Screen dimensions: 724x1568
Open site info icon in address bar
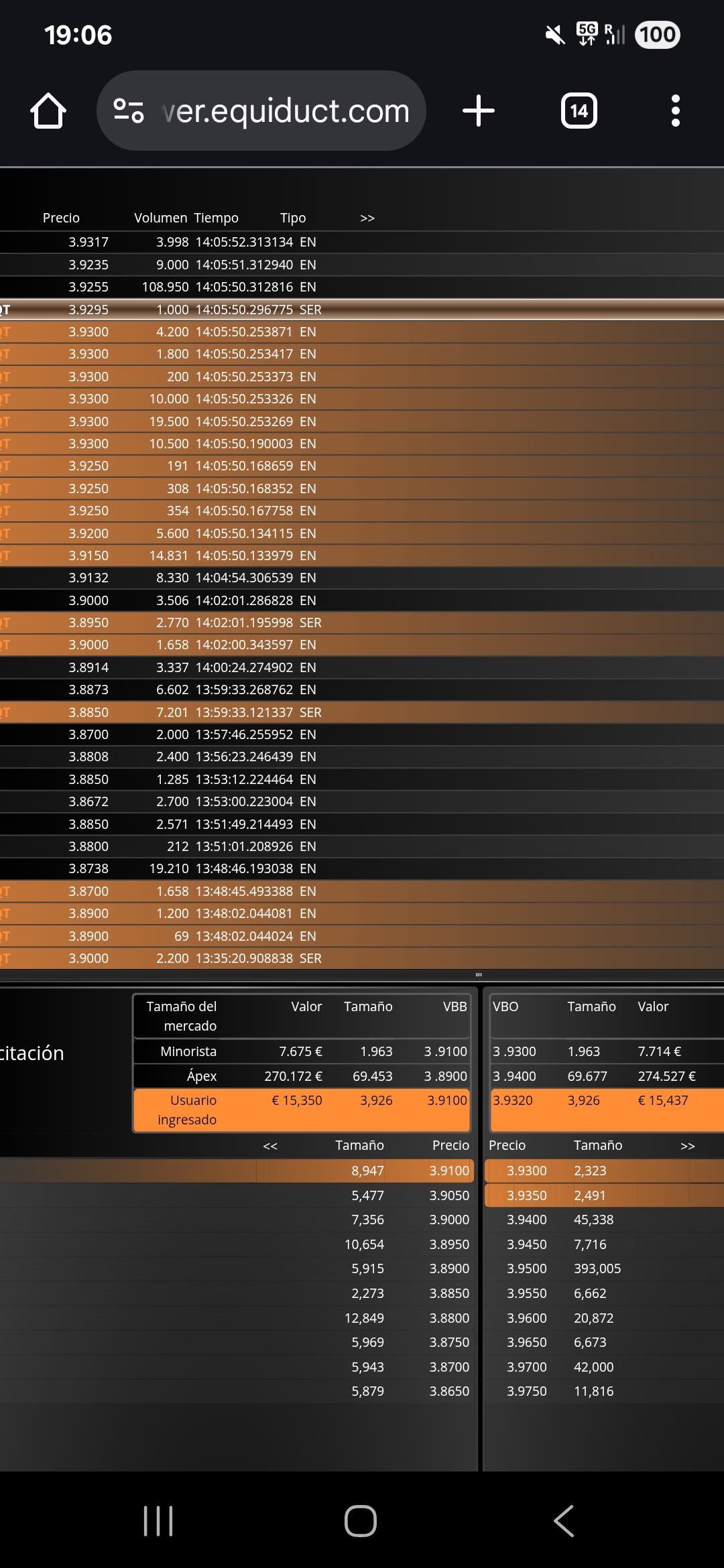click(x=129, y=111)
